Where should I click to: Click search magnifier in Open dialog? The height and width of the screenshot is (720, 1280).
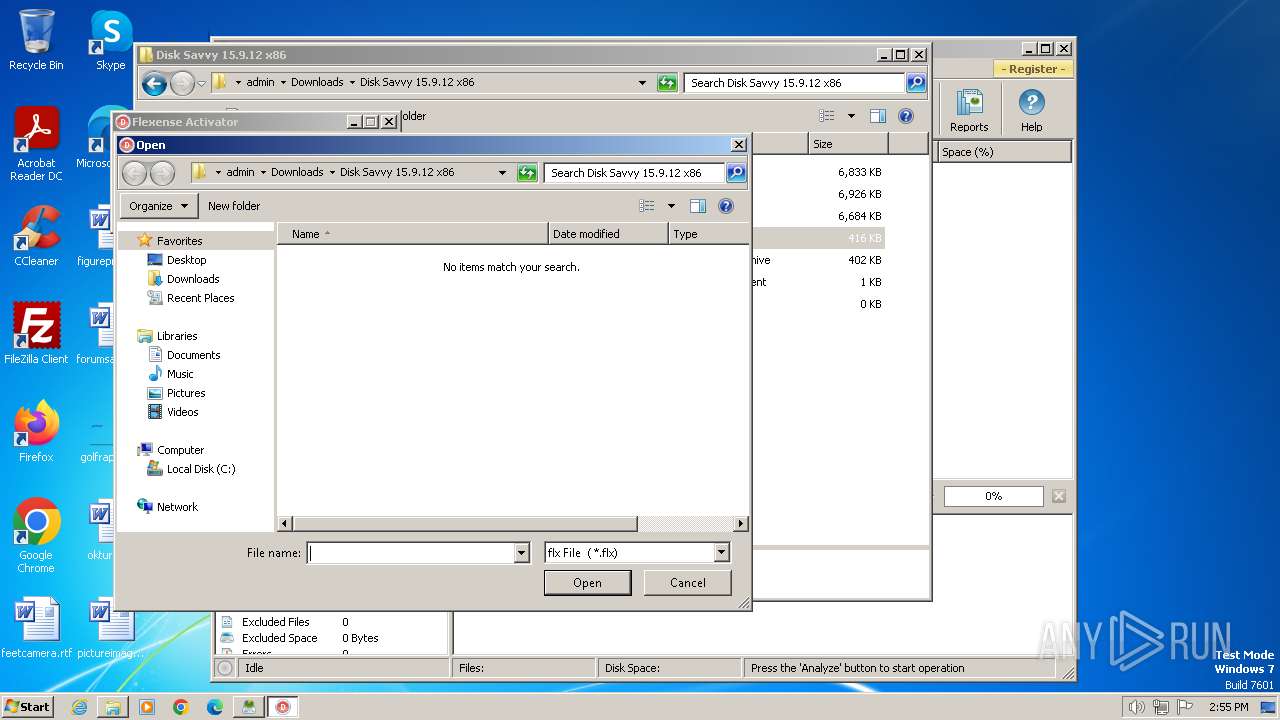coord(735,173)
